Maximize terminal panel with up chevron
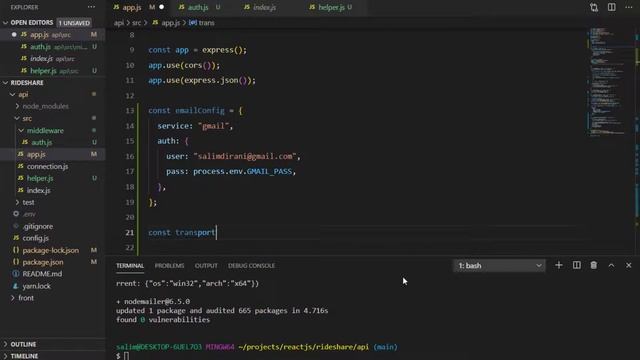 [611, 265]
